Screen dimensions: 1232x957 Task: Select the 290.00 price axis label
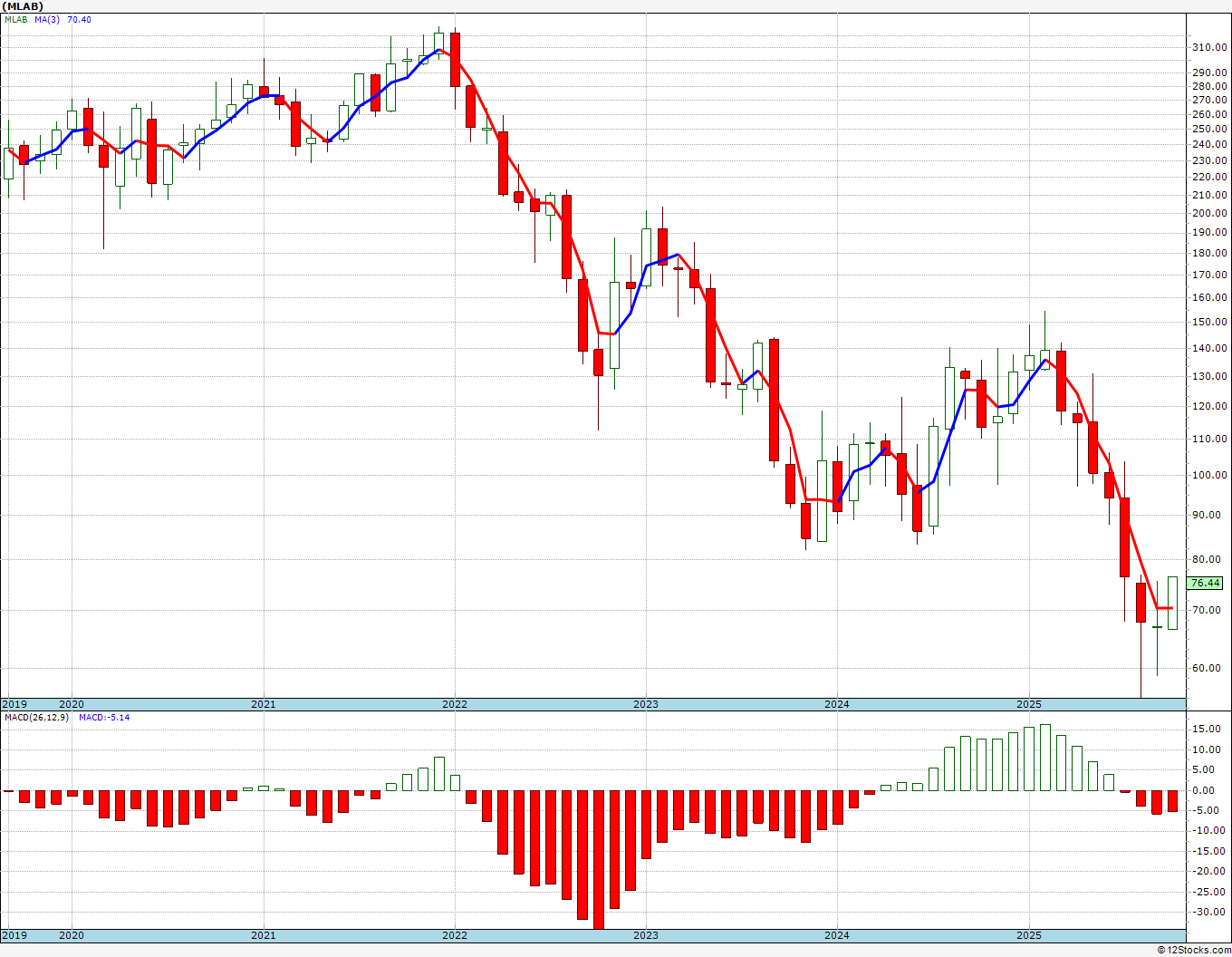pyautogui.click(x=1209, y=72)
